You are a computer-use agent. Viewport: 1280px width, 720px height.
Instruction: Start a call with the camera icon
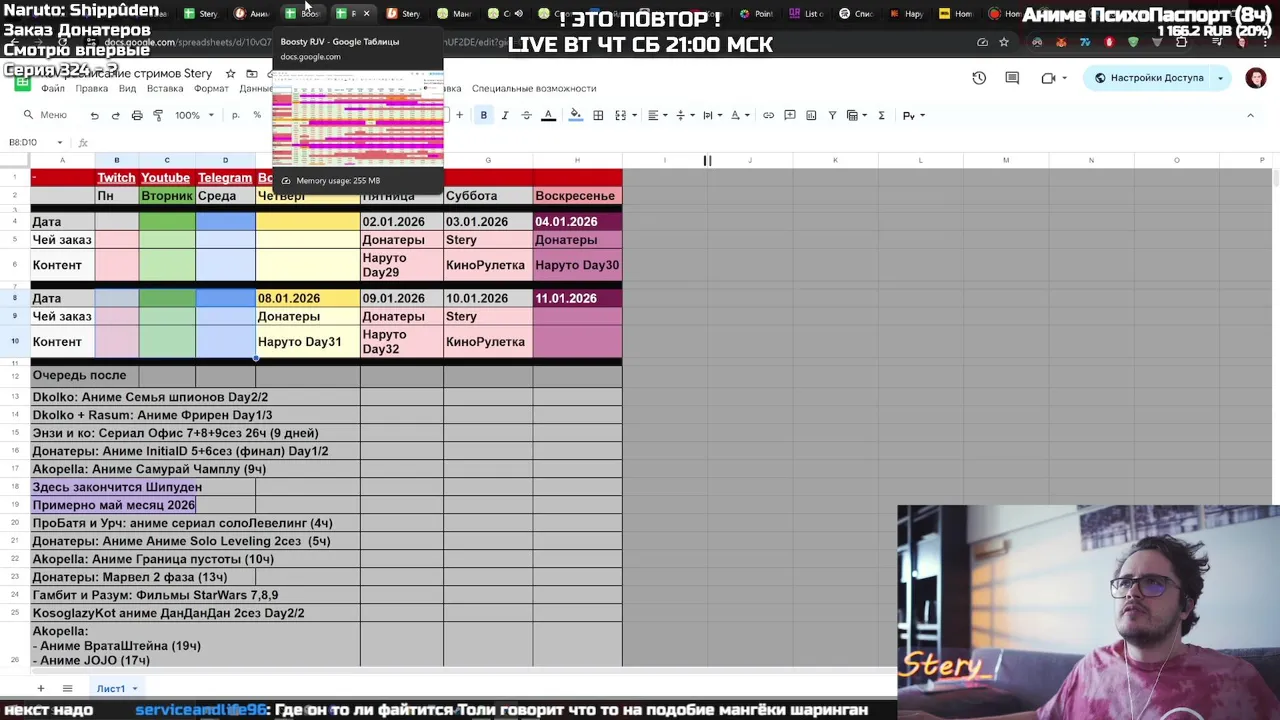click(1049, 78)
